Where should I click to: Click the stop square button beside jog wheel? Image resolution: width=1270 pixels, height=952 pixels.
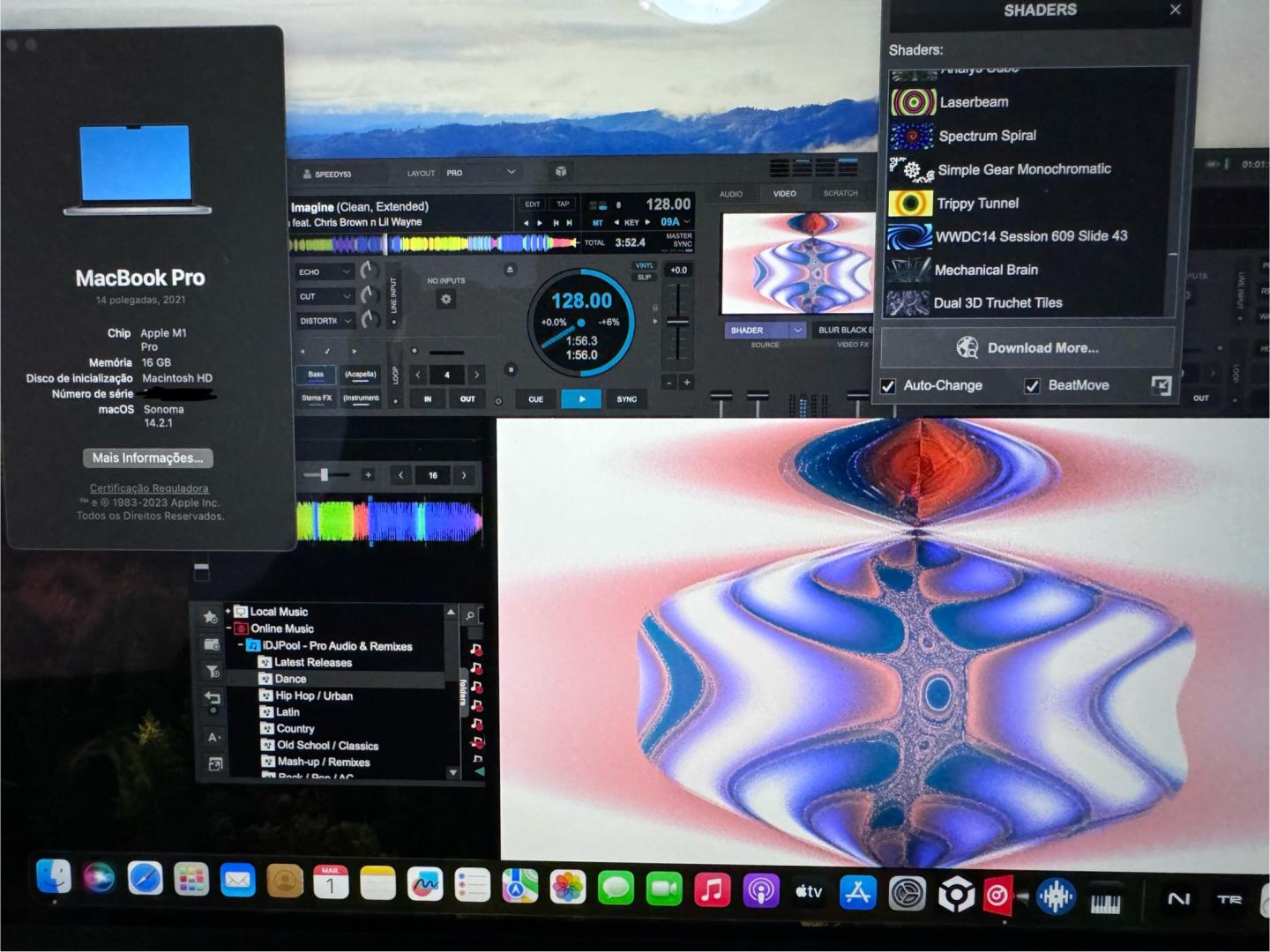[x=511, y=369]
